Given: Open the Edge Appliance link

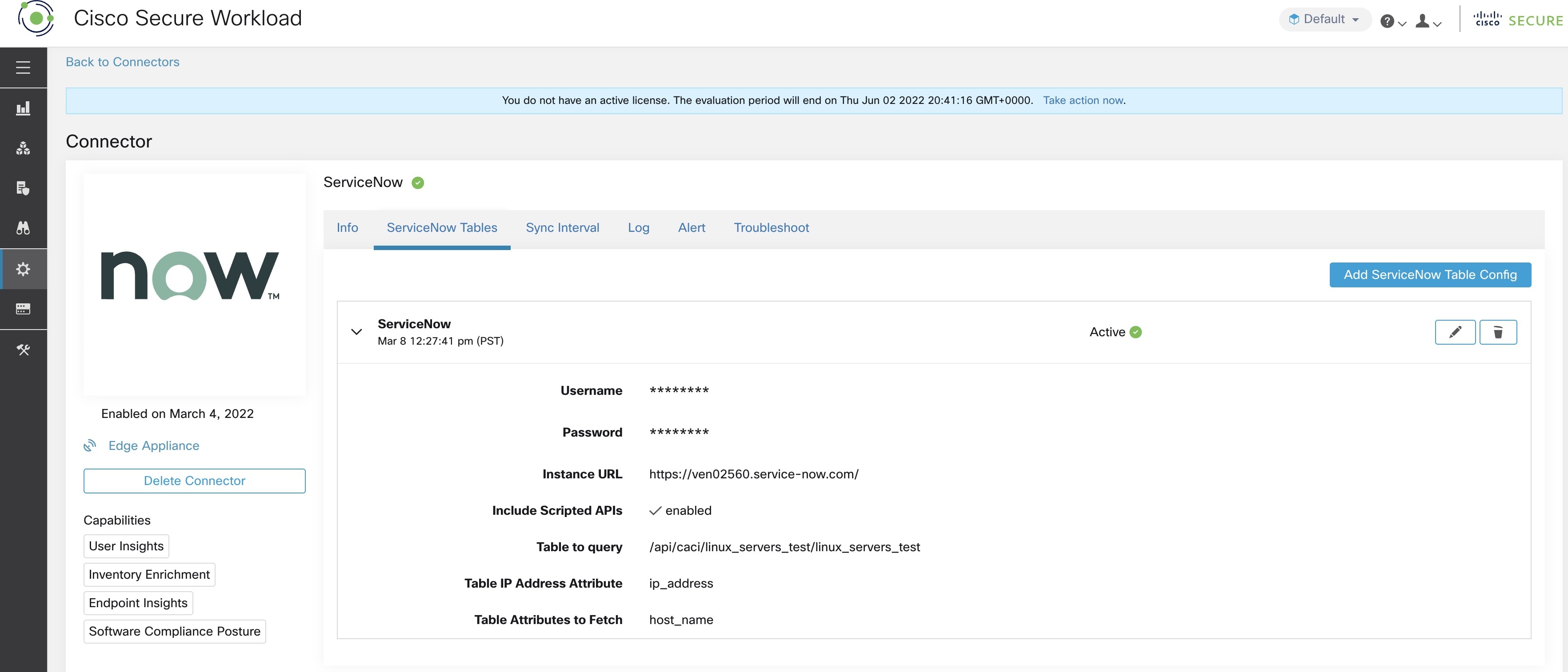Looking at the screenshot, I should (x=153, y=446).
